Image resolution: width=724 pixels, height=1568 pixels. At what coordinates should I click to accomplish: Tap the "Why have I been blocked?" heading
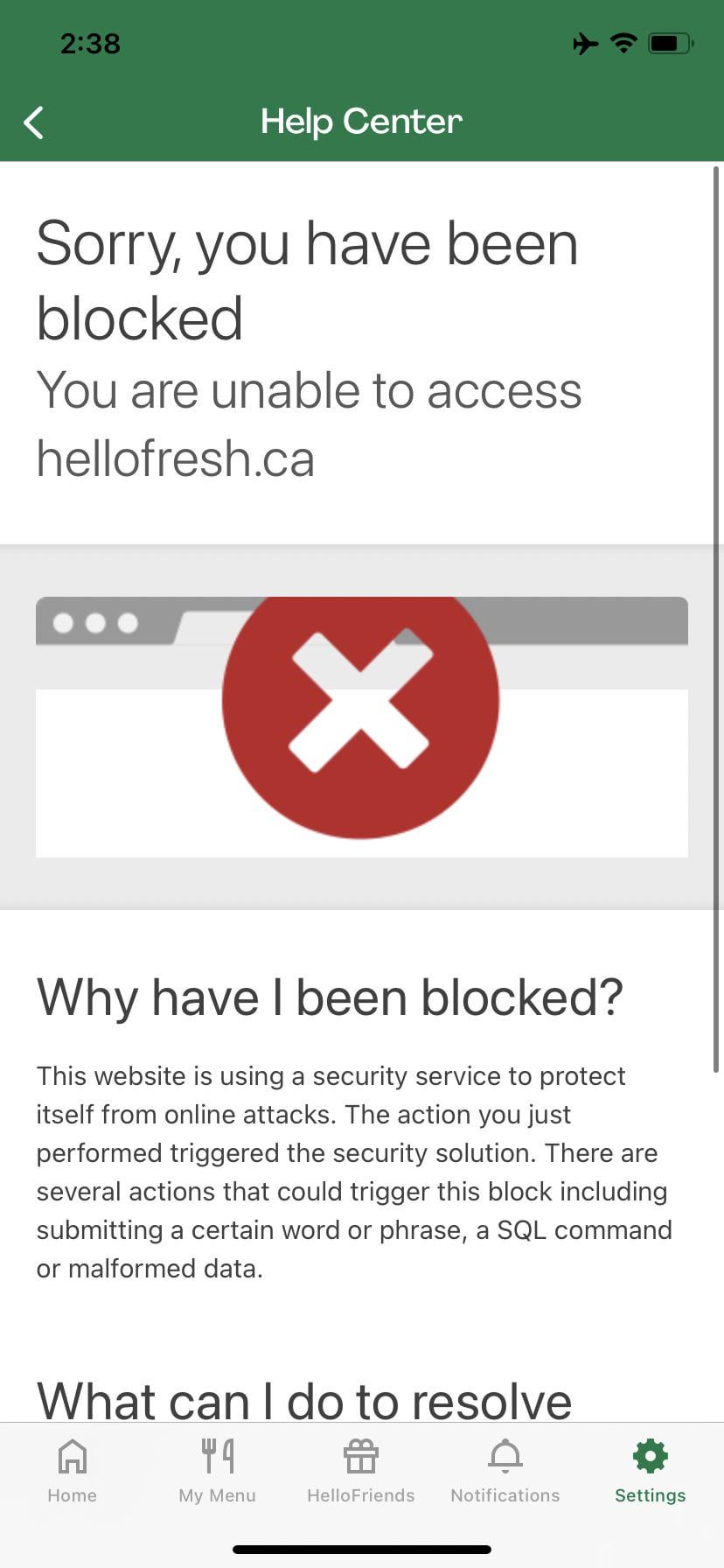click(330, 997)
